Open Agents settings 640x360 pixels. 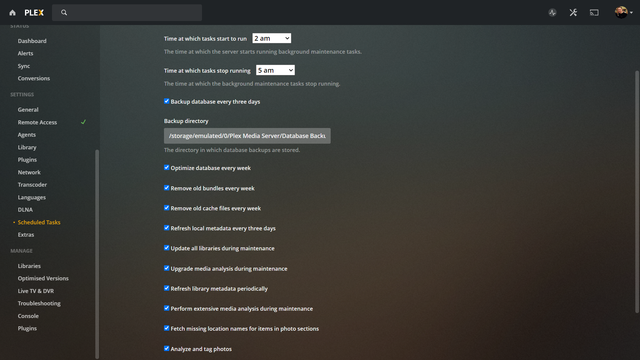(27, 135)
